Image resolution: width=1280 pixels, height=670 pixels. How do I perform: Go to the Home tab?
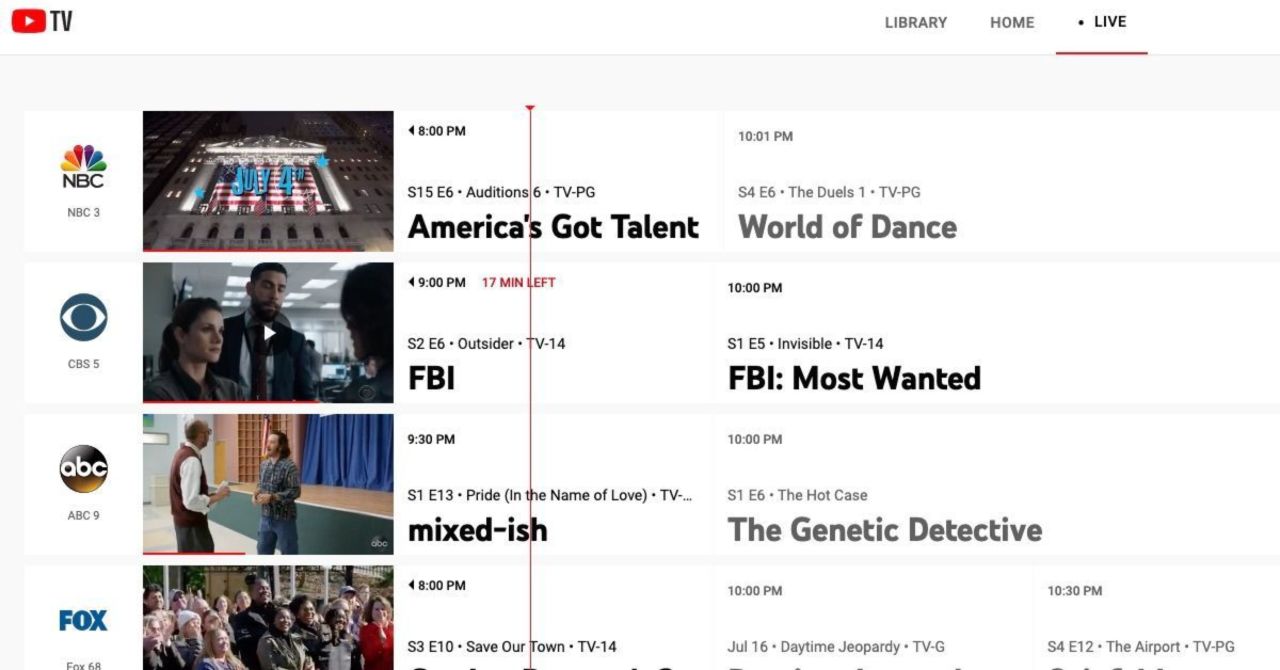(1012, 22)
